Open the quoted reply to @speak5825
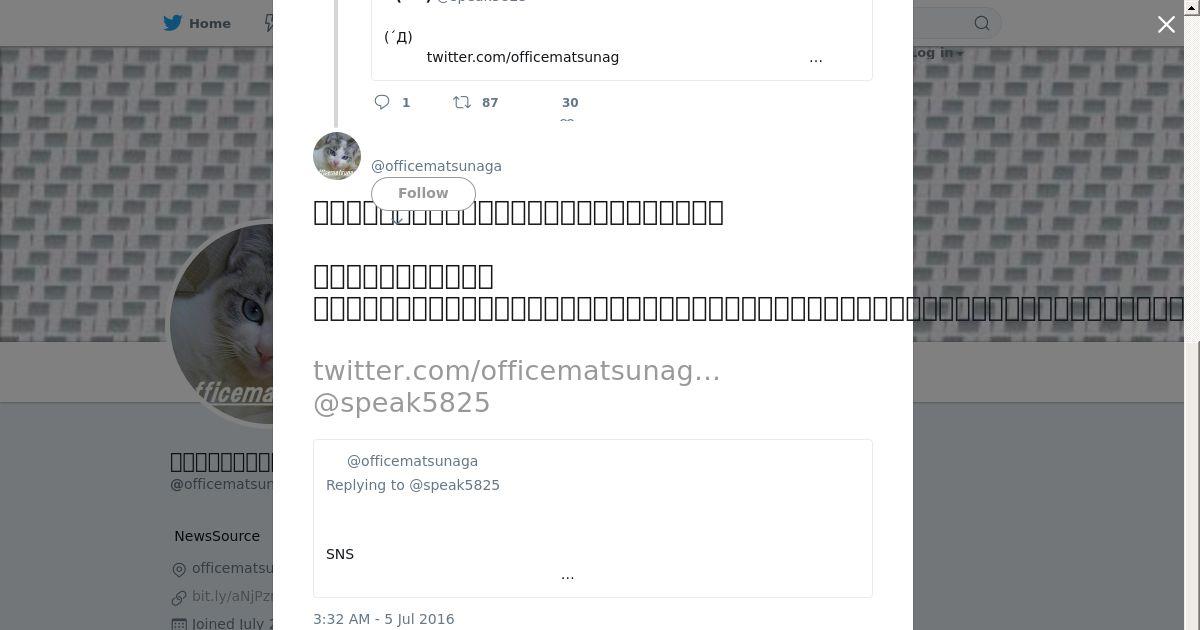Screen dimensions: 1200x630 (592, 518)
